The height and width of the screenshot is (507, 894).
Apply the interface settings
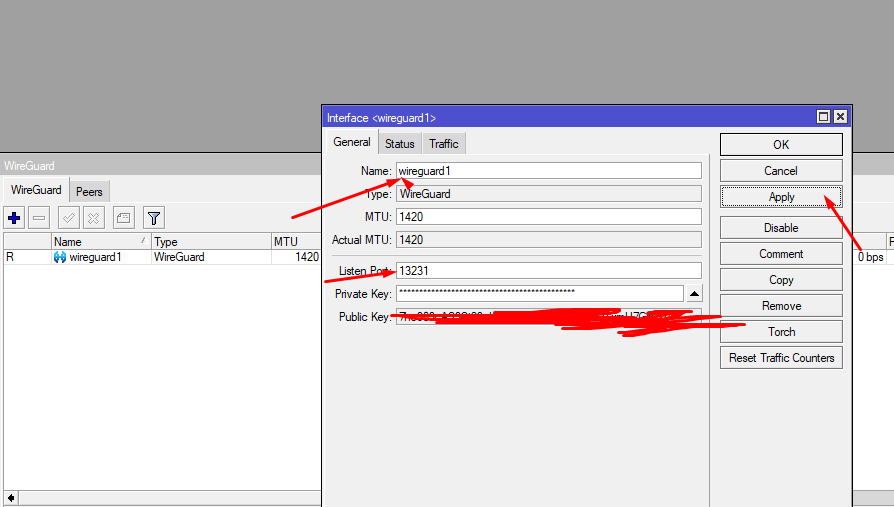[x=781, y=197]
